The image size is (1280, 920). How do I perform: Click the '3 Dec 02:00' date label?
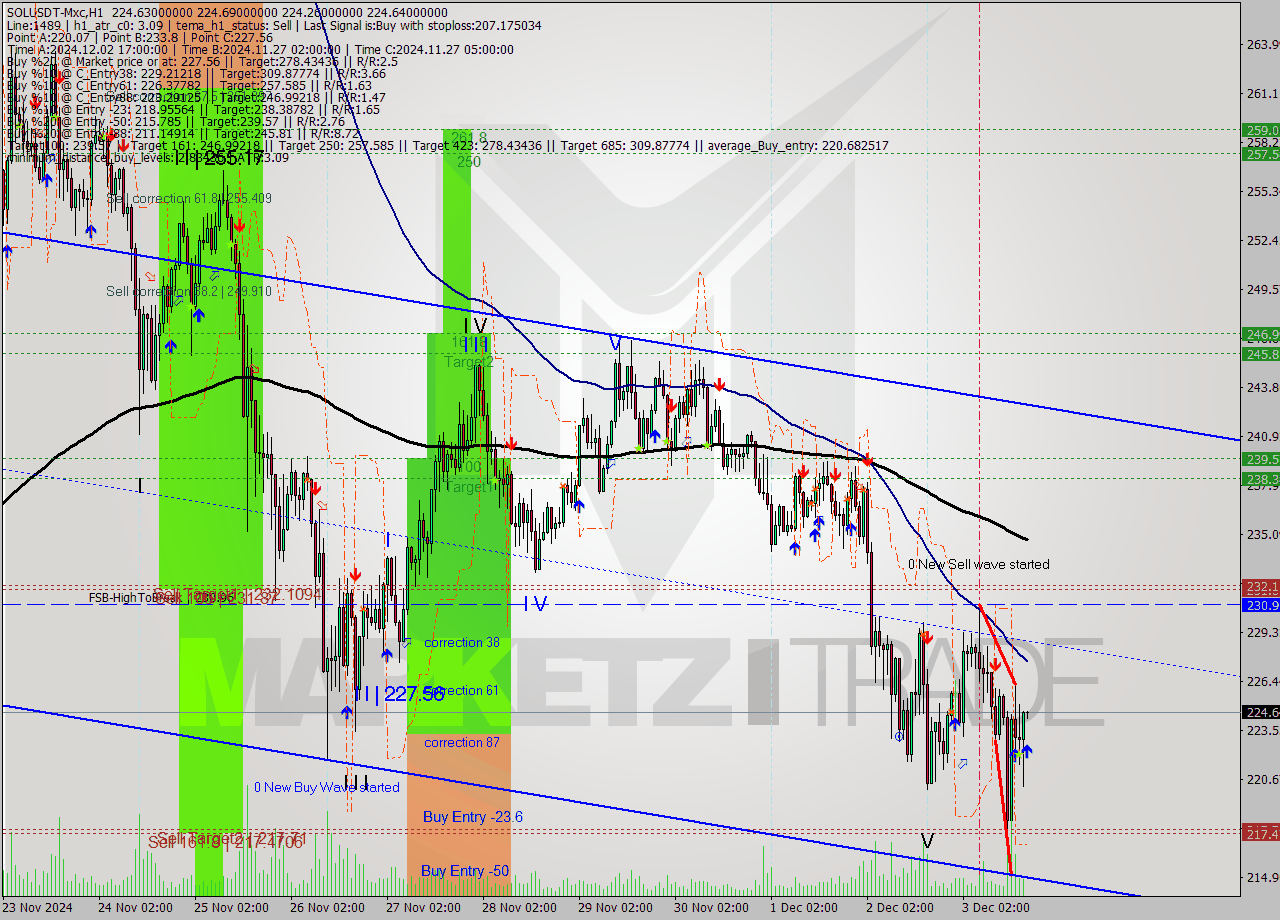[996, 908]
